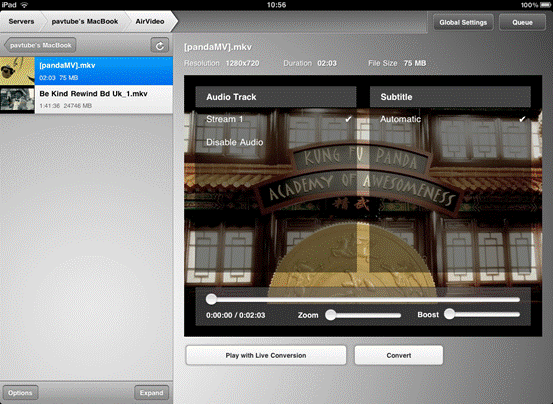The height and width of the screenshot is (404, 553).
Task: Select Disable Audio option
Action: [276, 142]
